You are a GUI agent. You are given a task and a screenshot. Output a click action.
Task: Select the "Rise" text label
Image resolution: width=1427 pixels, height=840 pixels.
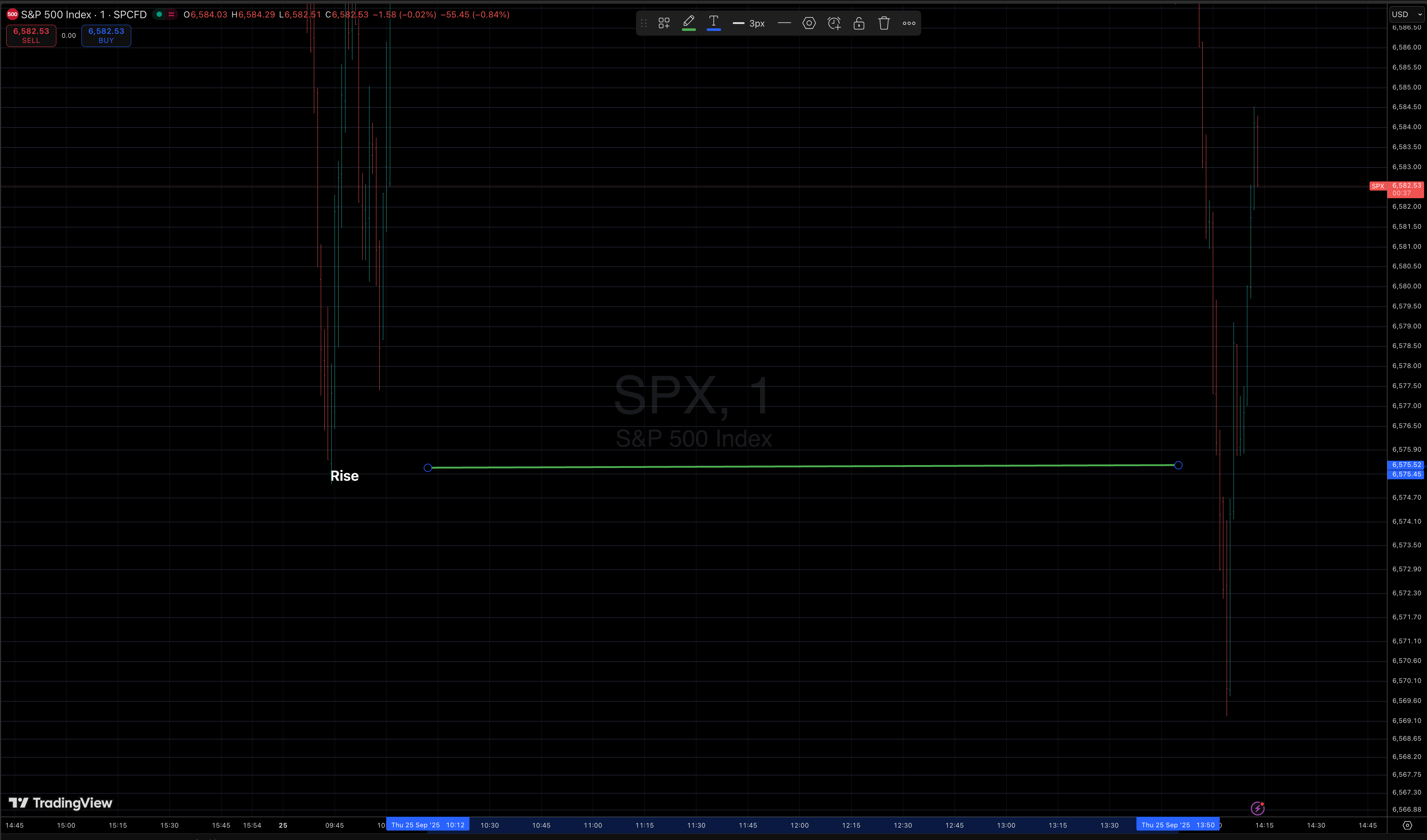click(x=344, y=476)
